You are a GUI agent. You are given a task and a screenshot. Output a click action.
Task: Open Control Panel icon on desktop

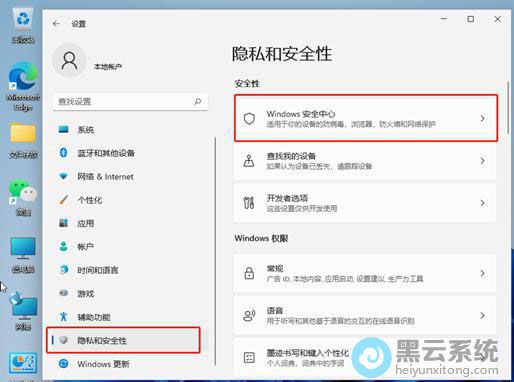(23, 363)
